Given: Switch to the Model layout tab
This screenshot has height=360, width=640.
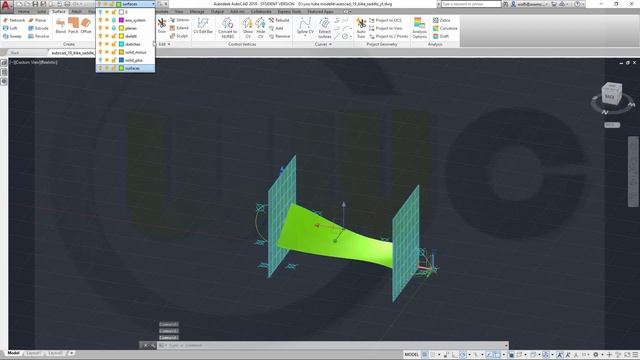Looking at the screenshot, I should [x=13, y=353].
